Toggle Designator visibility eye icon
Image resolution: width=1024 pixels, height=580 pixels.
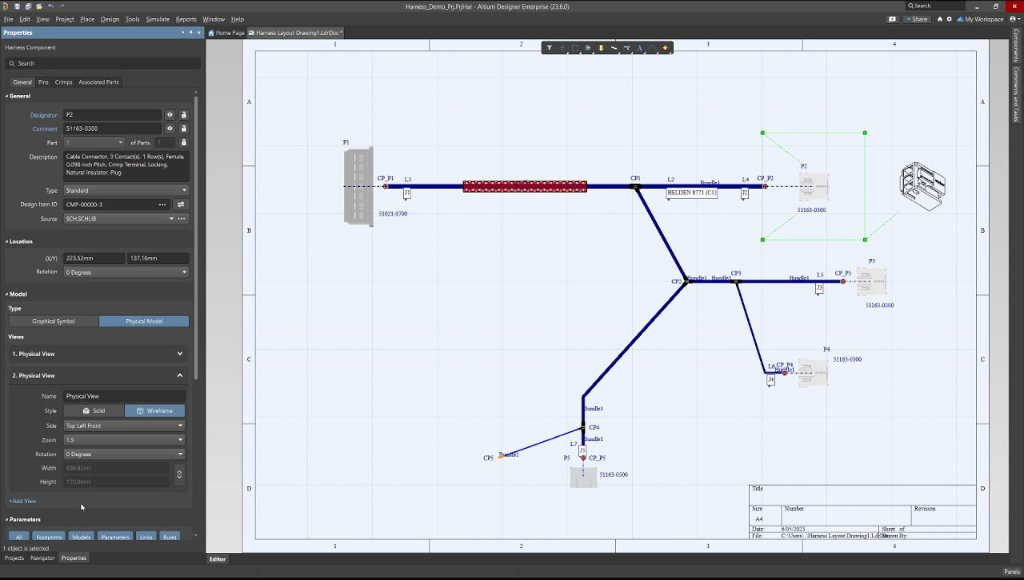click(170, 115)
